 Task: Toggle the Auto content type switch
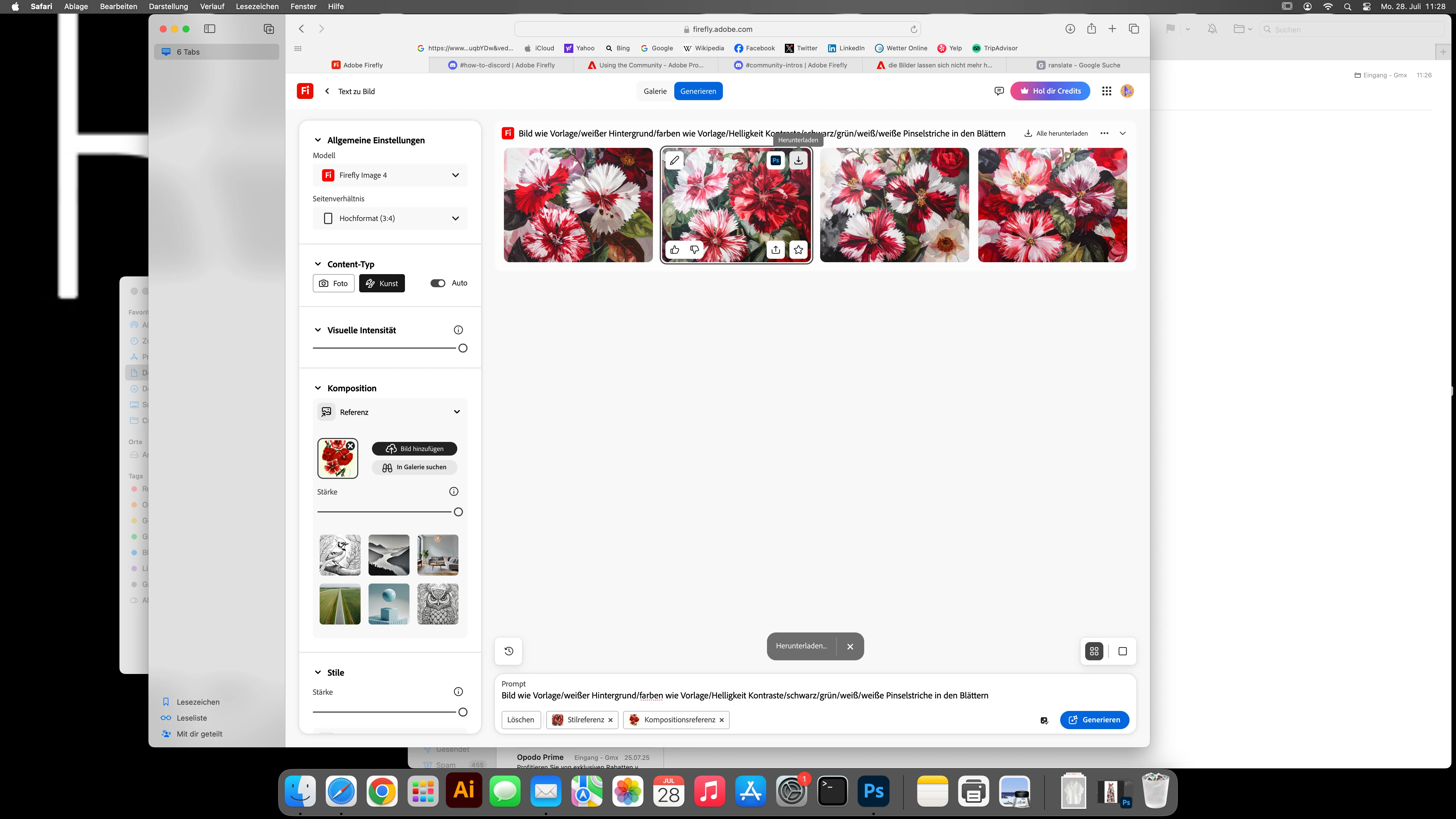coord(437,283)
